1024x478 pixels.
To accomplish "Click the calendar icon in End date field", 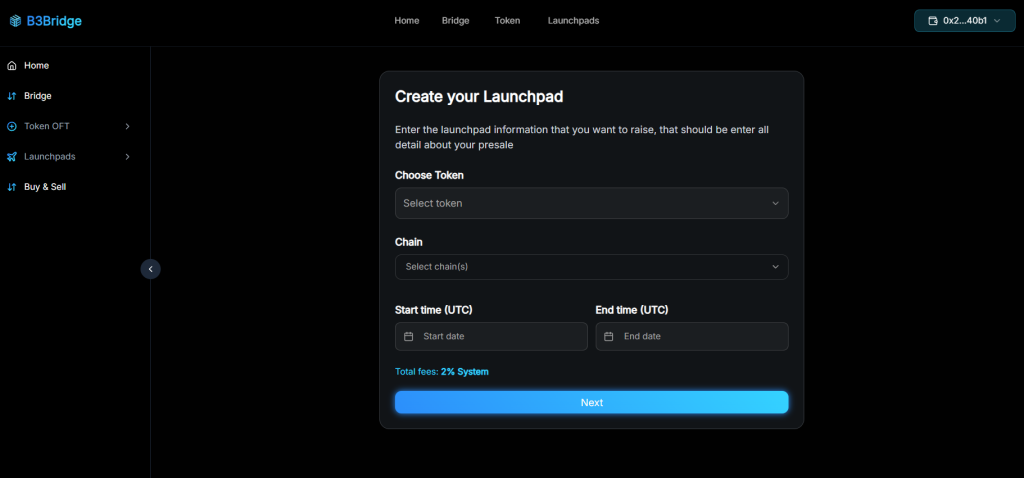I will 608,337.
